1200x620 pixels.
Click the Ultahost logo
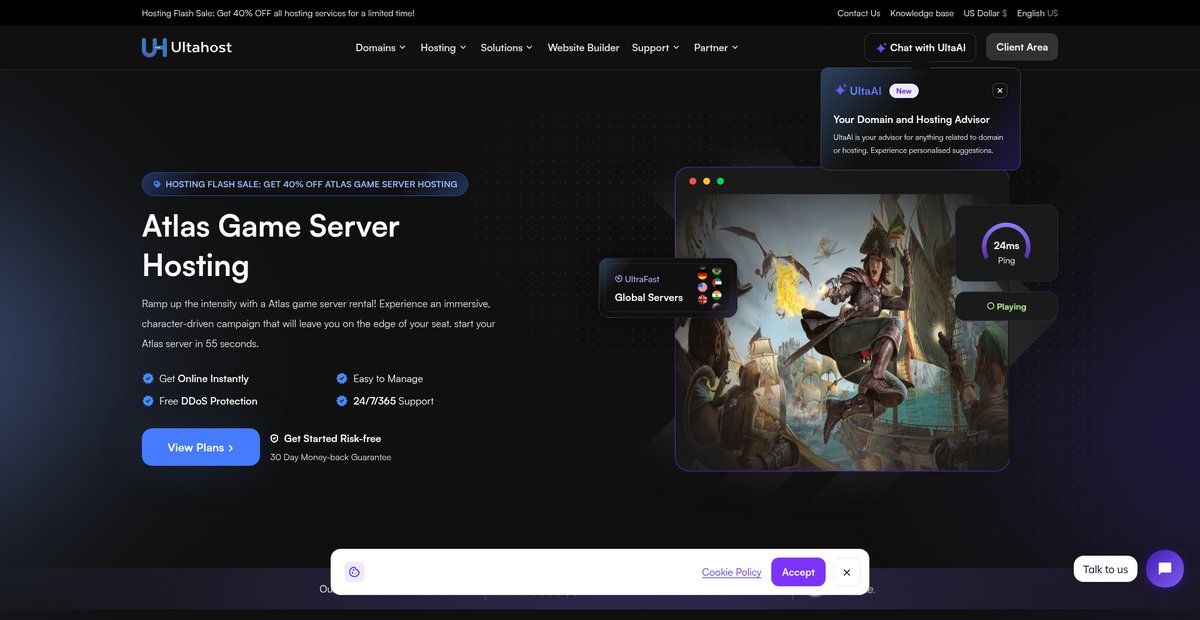tap(187, 47)
